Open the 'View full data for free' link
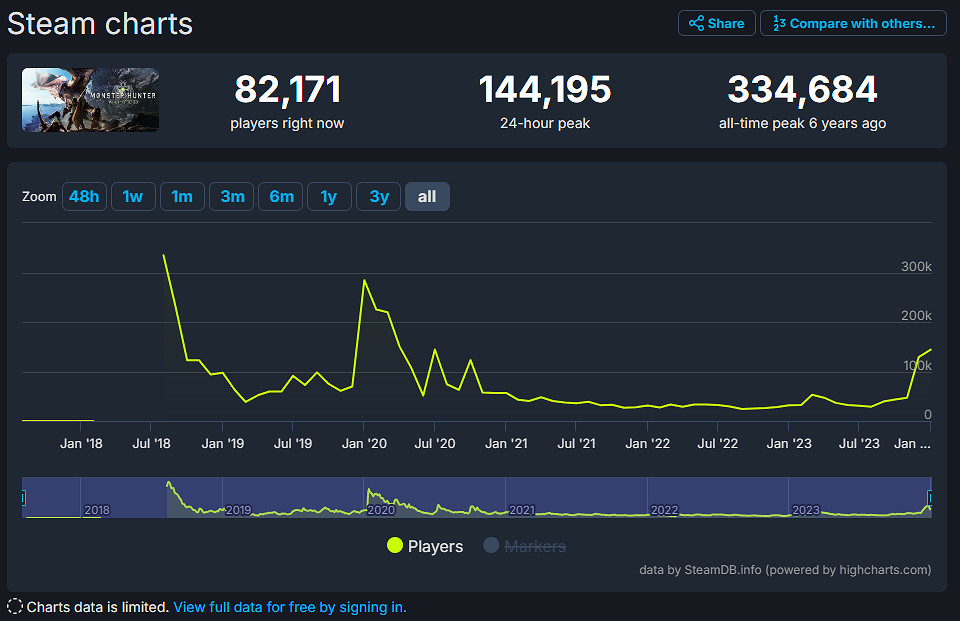Screen dimensions: 960x621 [290, 607]
